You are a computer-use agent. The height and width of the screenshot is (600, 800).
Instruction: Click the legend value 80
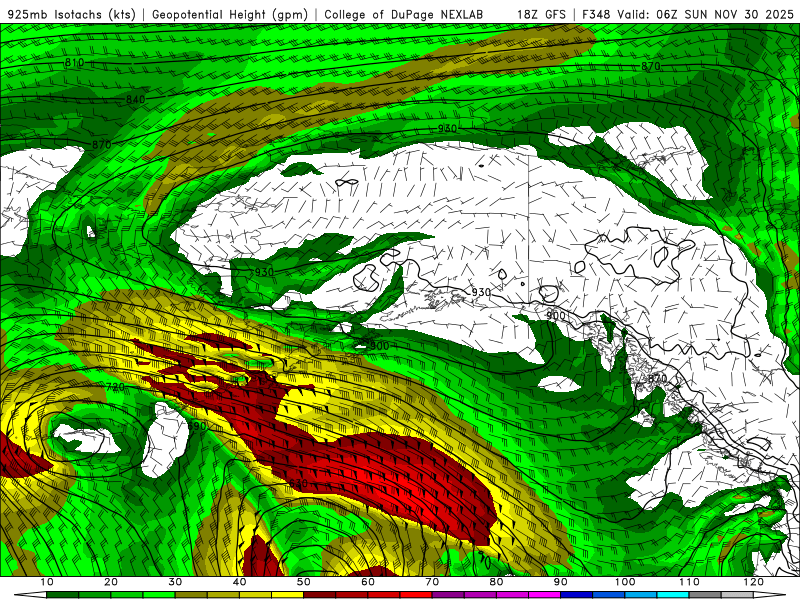(x=496, y=582)
